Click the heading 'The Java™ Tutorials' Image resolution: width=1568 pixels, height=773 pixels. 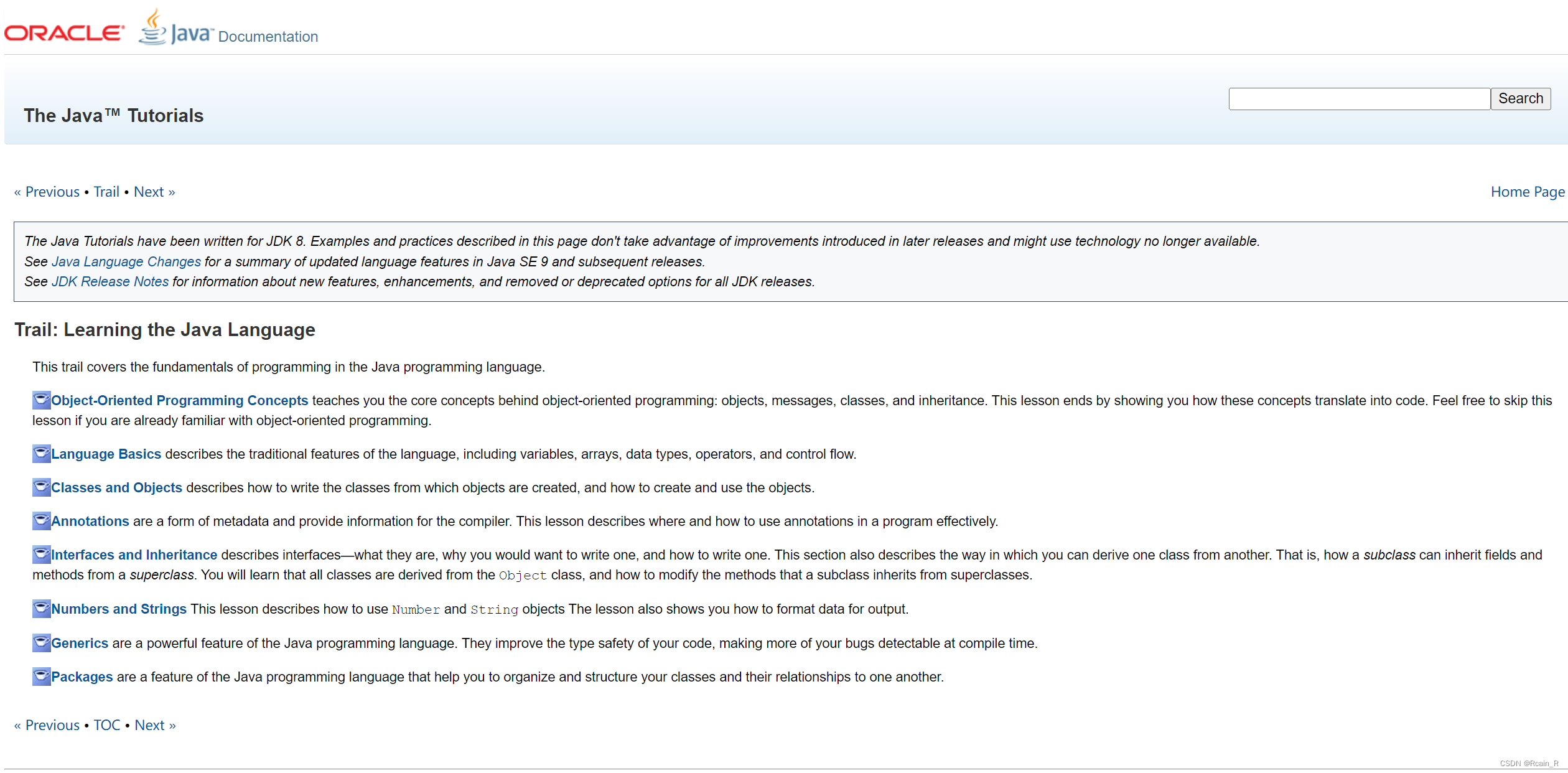pos(114,115)
